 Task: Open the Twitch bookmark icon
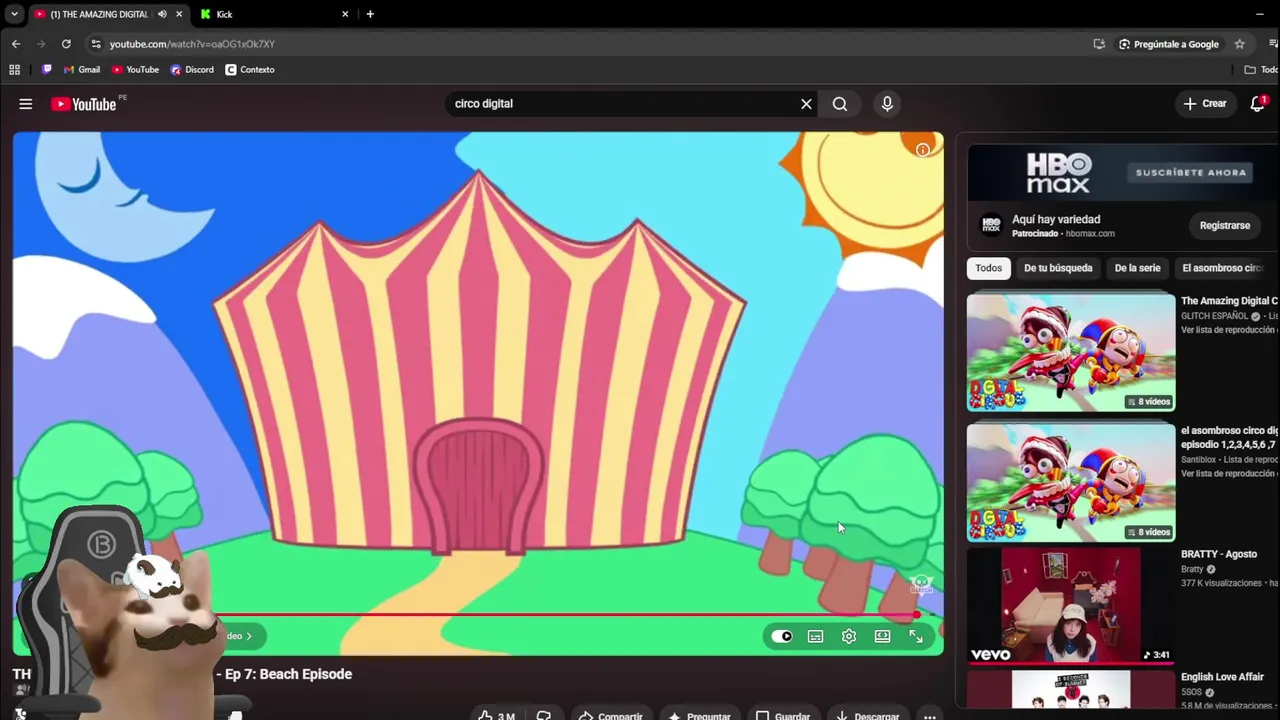tap(47, 70)
